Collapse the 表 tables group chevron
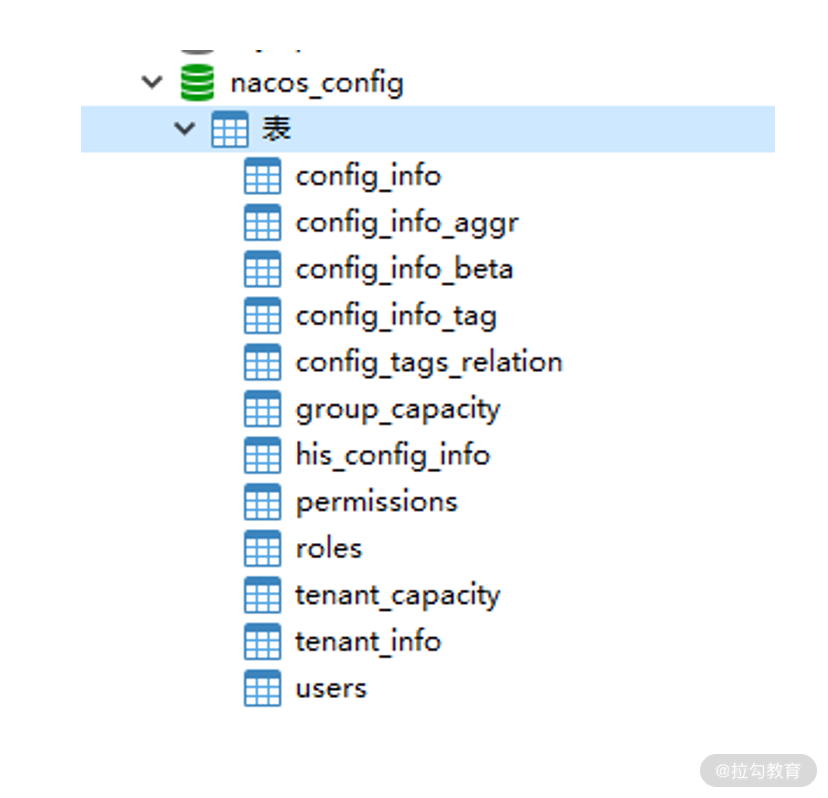 click(184, 128)
